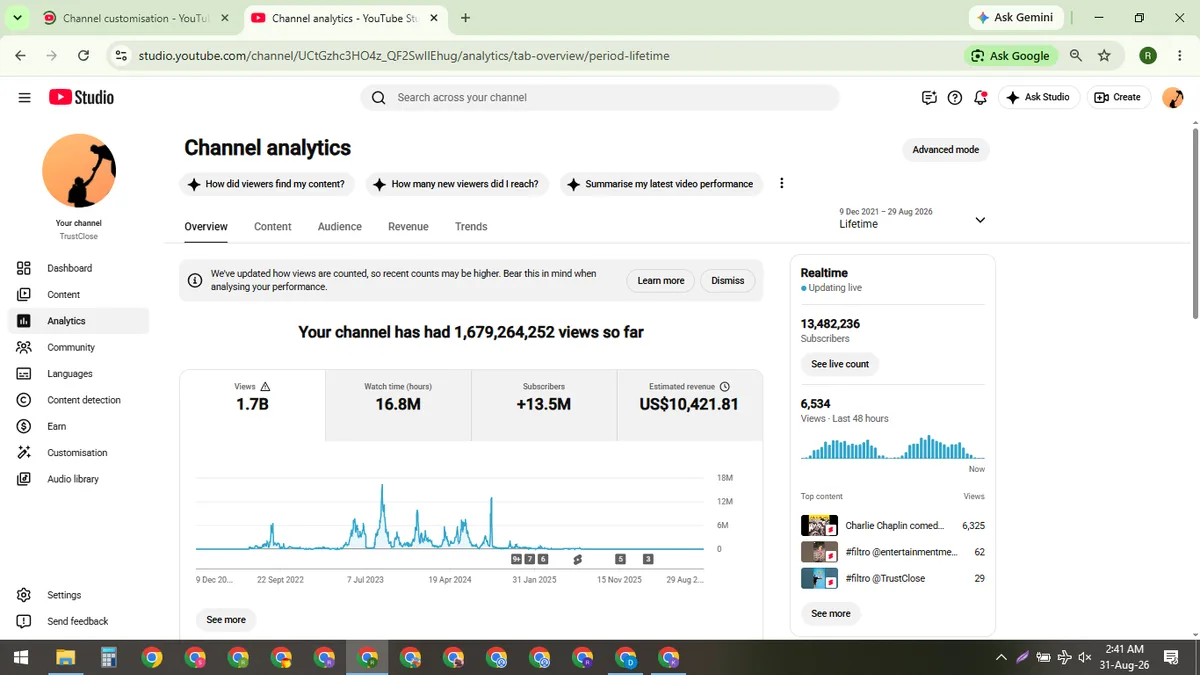Switch to the Audience tab

click(340, 227)
